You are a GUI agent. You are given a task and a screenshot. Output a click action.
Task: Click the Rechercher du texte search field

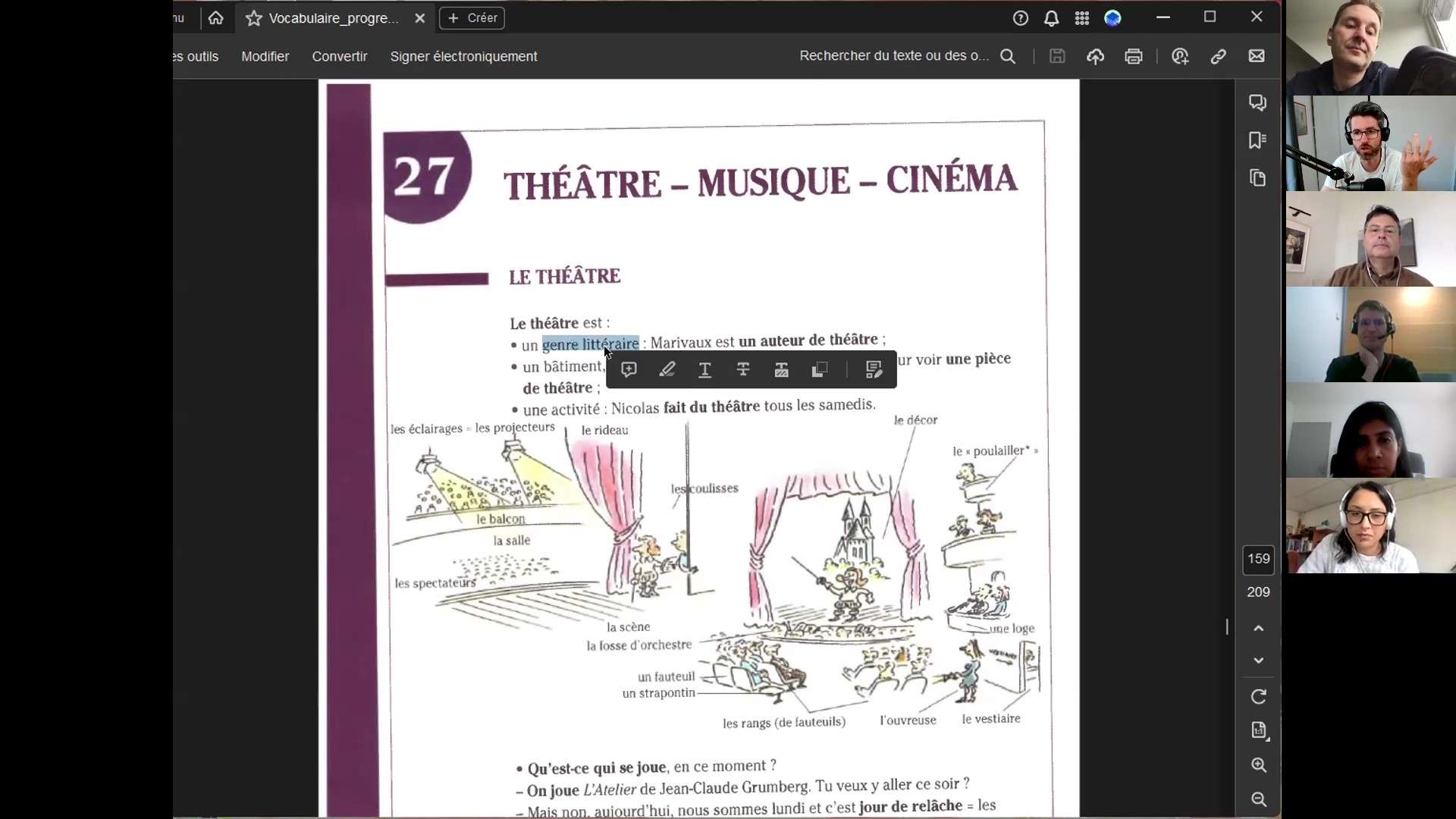[894, 56]
